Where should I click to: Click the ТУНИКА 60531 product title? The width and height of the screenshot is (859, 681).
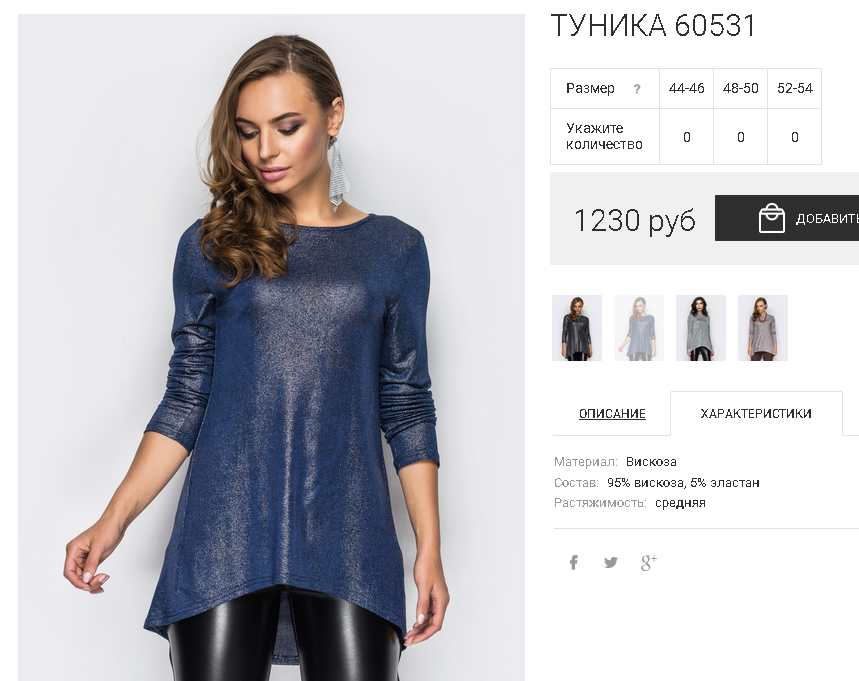(x=653, y=25)
